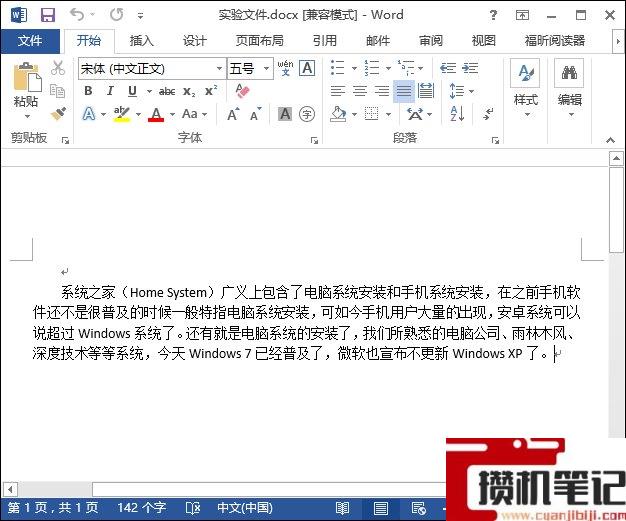Click the Paste clipboard icon
This screenshot has width=626, height=521.
[x=27, y=77]
